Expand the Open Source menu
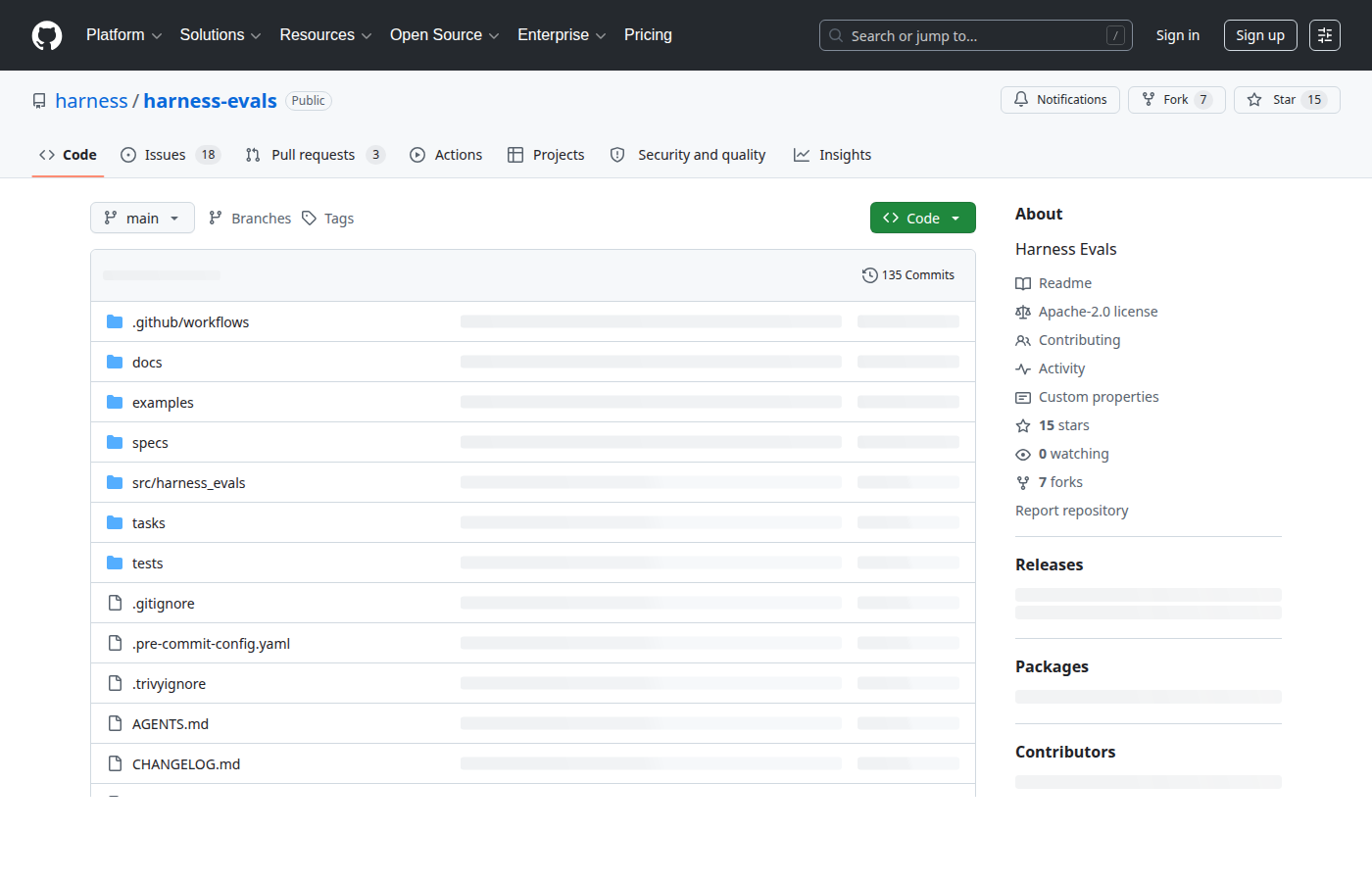1372x882 pixels. click(x=445, y=35)
